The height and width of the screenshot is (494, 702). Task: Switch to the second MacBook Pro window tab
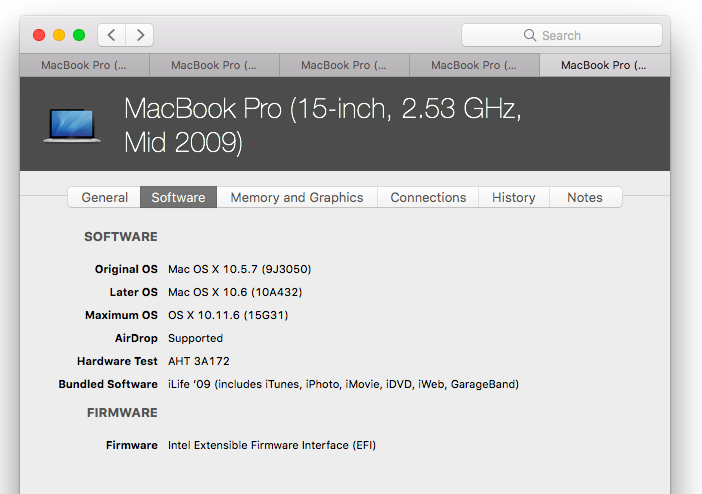[x=214, y=65]
